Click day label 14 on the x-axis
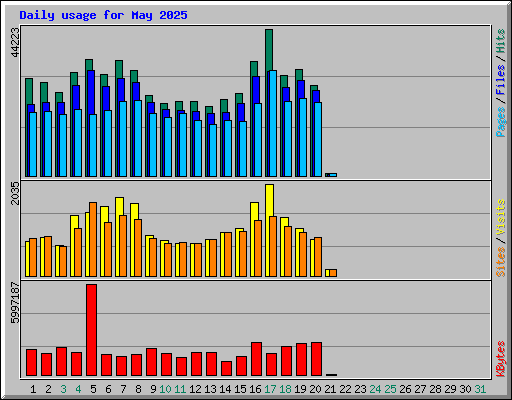The height and width of the screenshot is (400, 512). pos(225,389)
